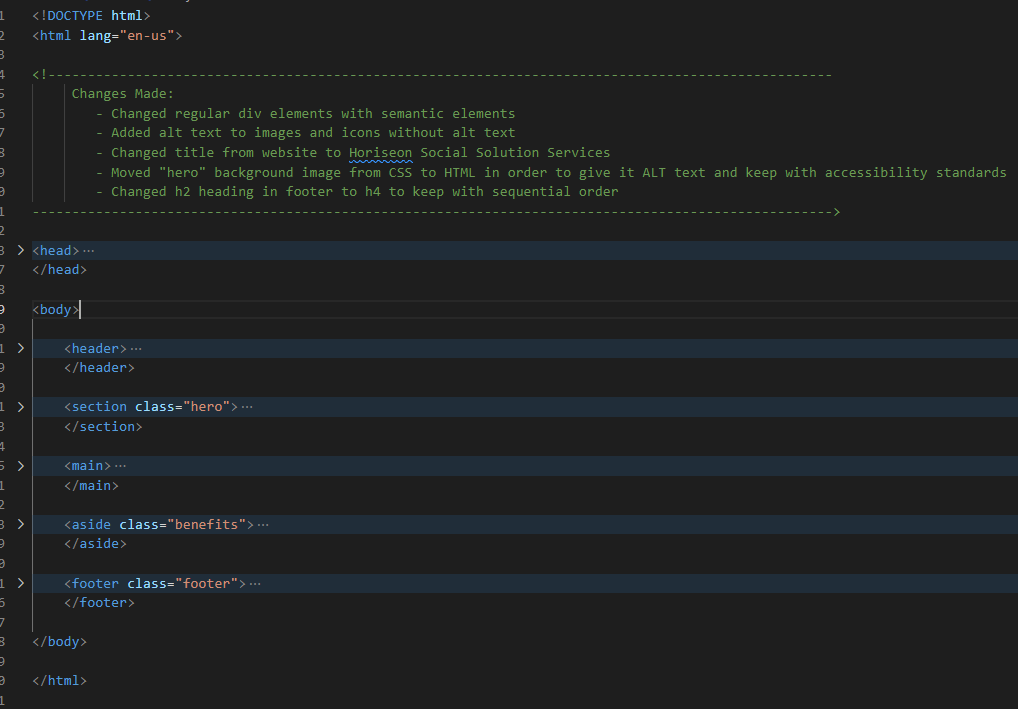
Task: Click the "Changed regular div elements" comment line
Action: (306, 114)
